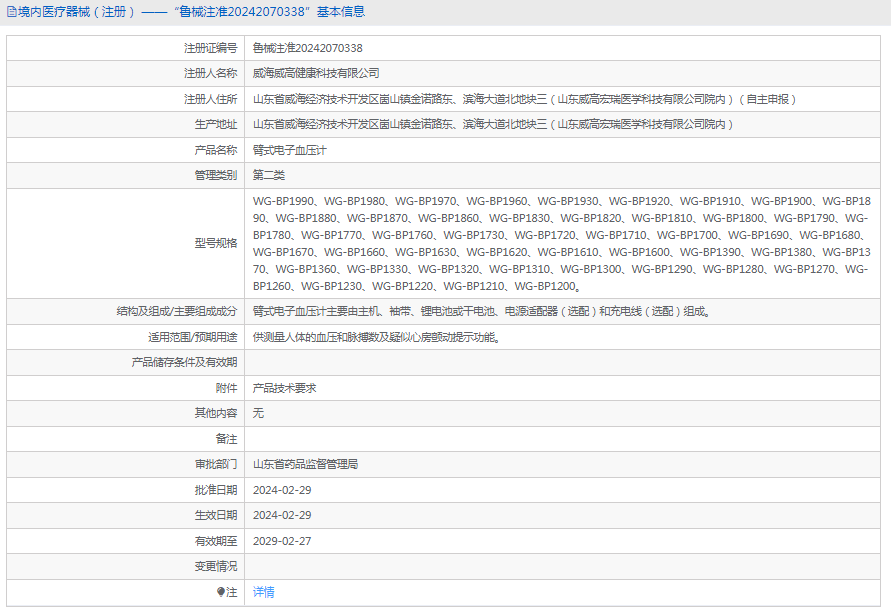
Task: Click the expiry date 2029-02-27
Action: [x=282, y=541]
